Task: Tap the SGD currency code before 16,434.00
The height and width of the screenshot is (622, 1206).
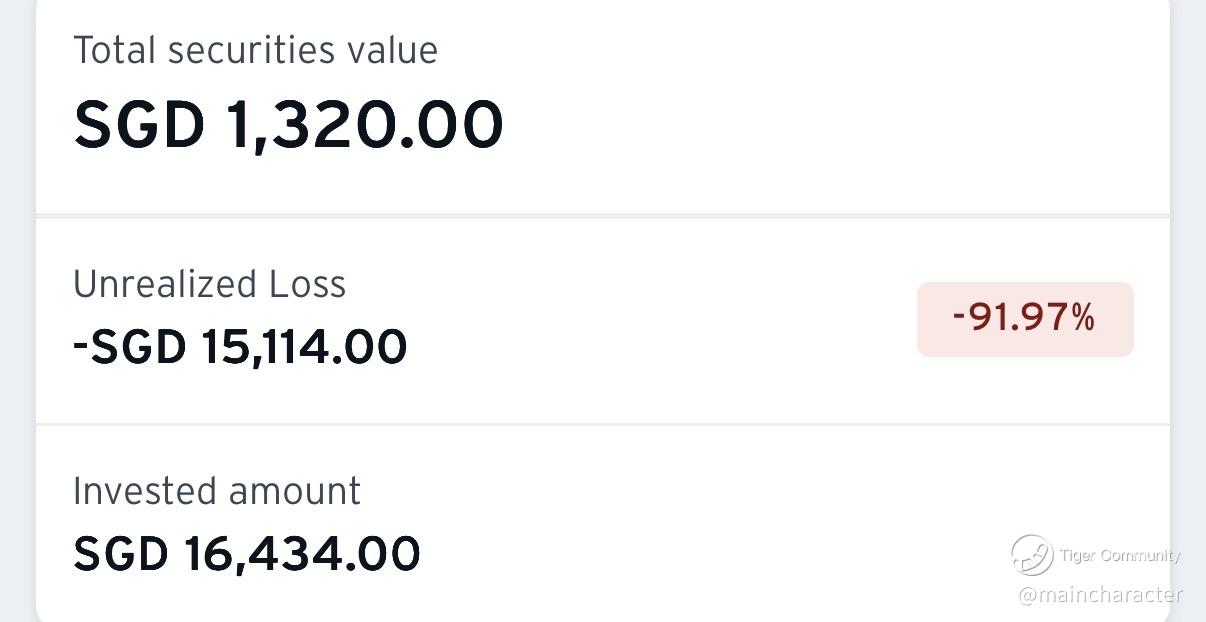Action: (x=120, y=553)
